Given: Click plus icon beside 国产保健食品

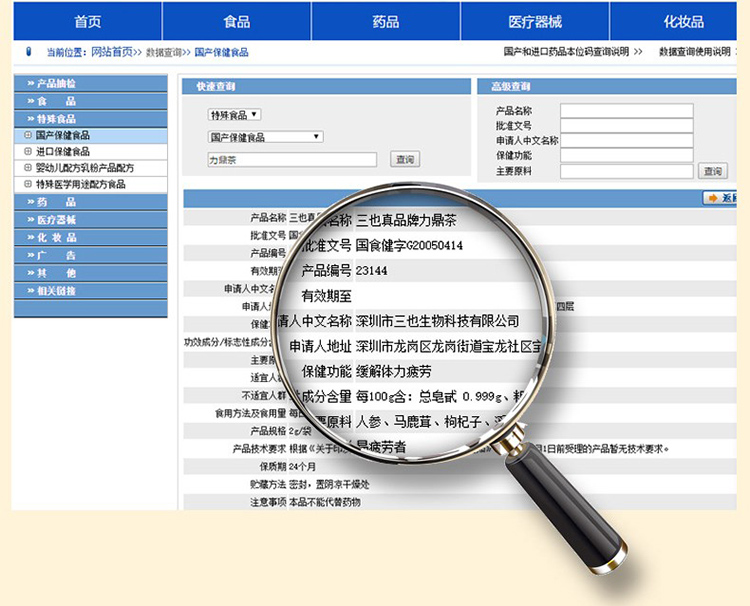Looking at the screenshot, I should 28,135.
